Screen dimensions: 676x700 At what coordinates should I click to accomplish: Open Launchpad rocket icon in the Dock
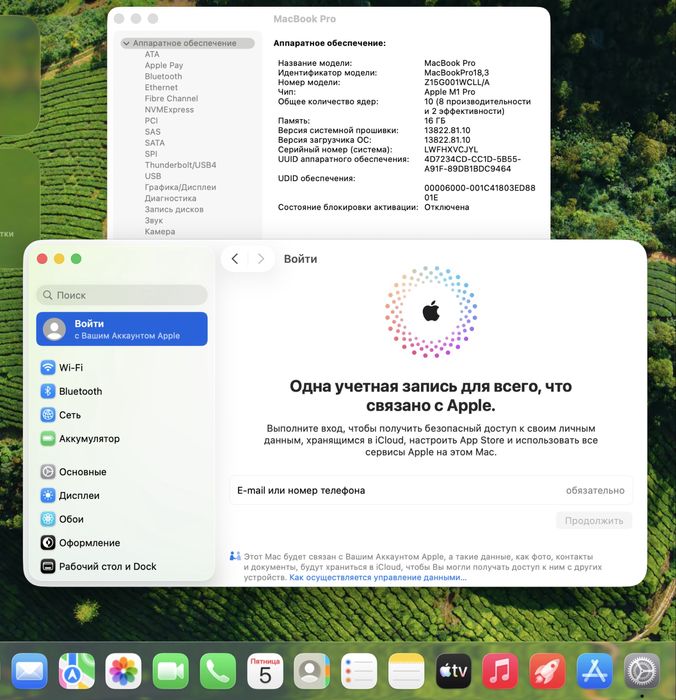(548, 671)
